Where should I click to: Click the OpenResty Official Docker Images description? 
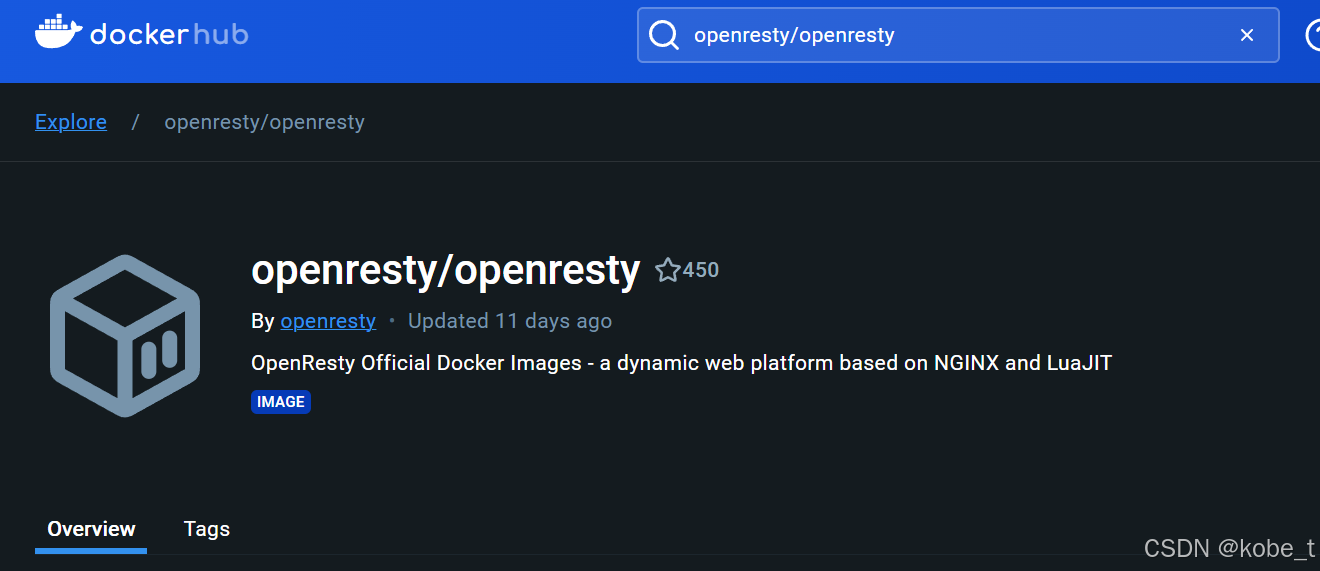pos(681,362)
